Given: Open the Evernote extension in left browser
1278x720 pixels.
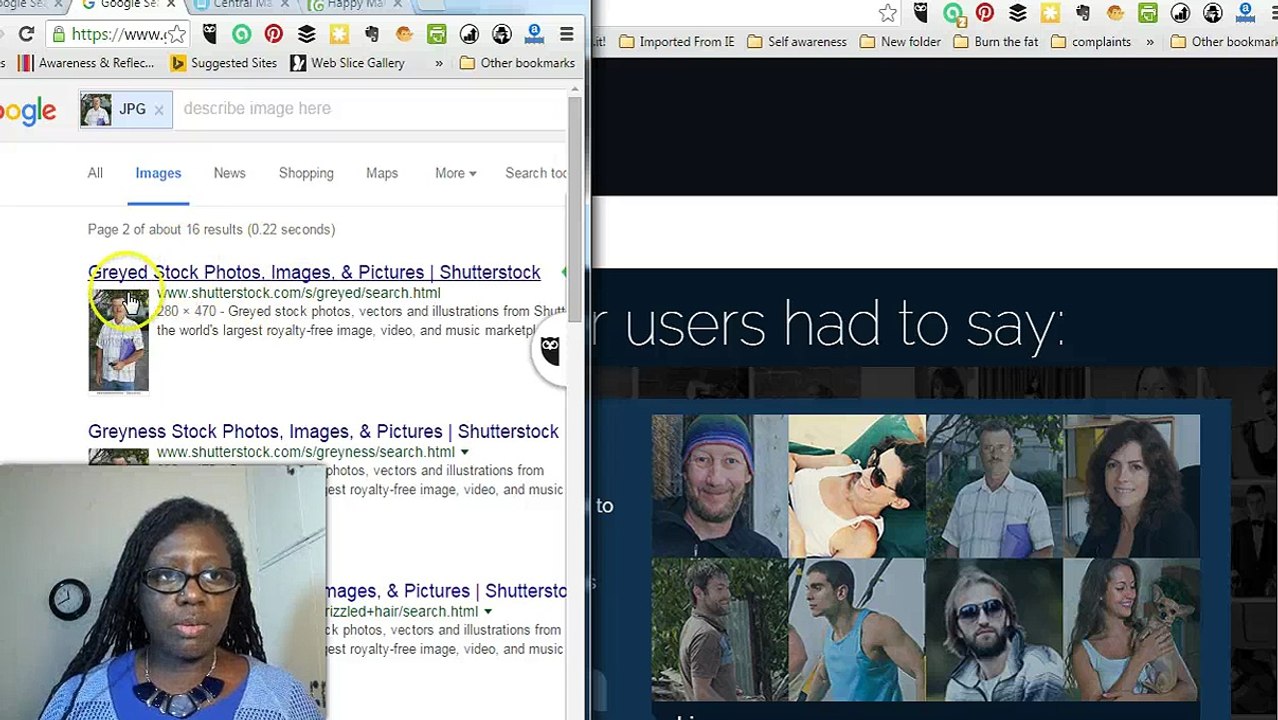Looking at the screenshot, I should click(371, 34).
